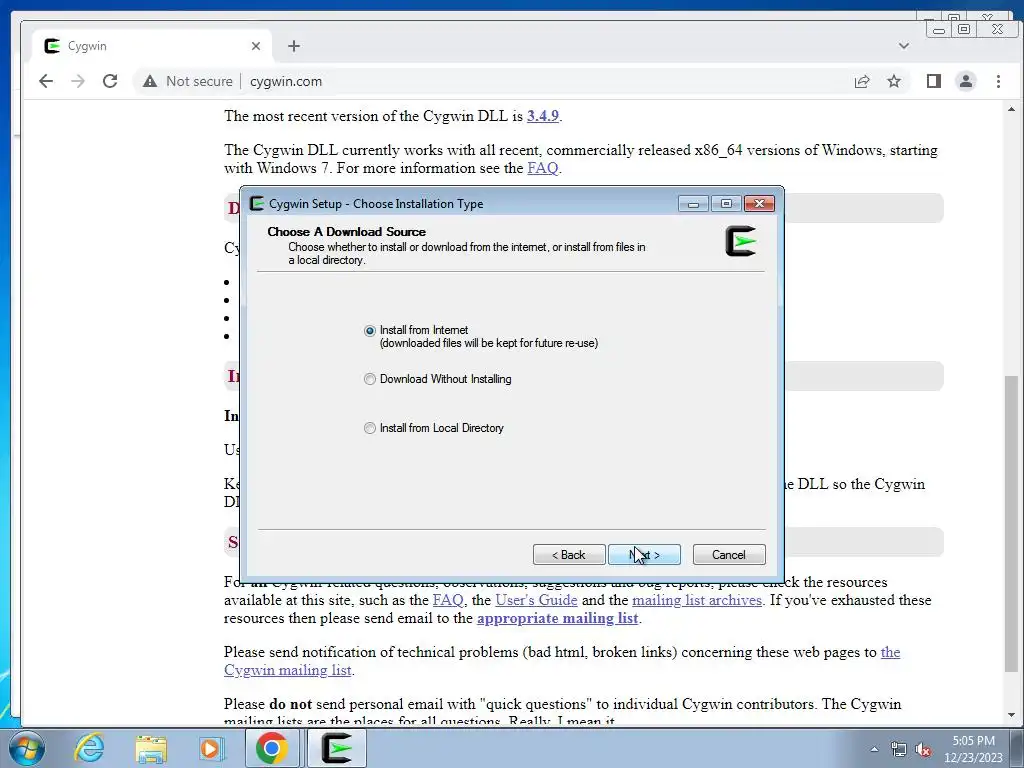Share this page via share icon
This screenshot has width=1024, height=768.
(x=862, y=81)
